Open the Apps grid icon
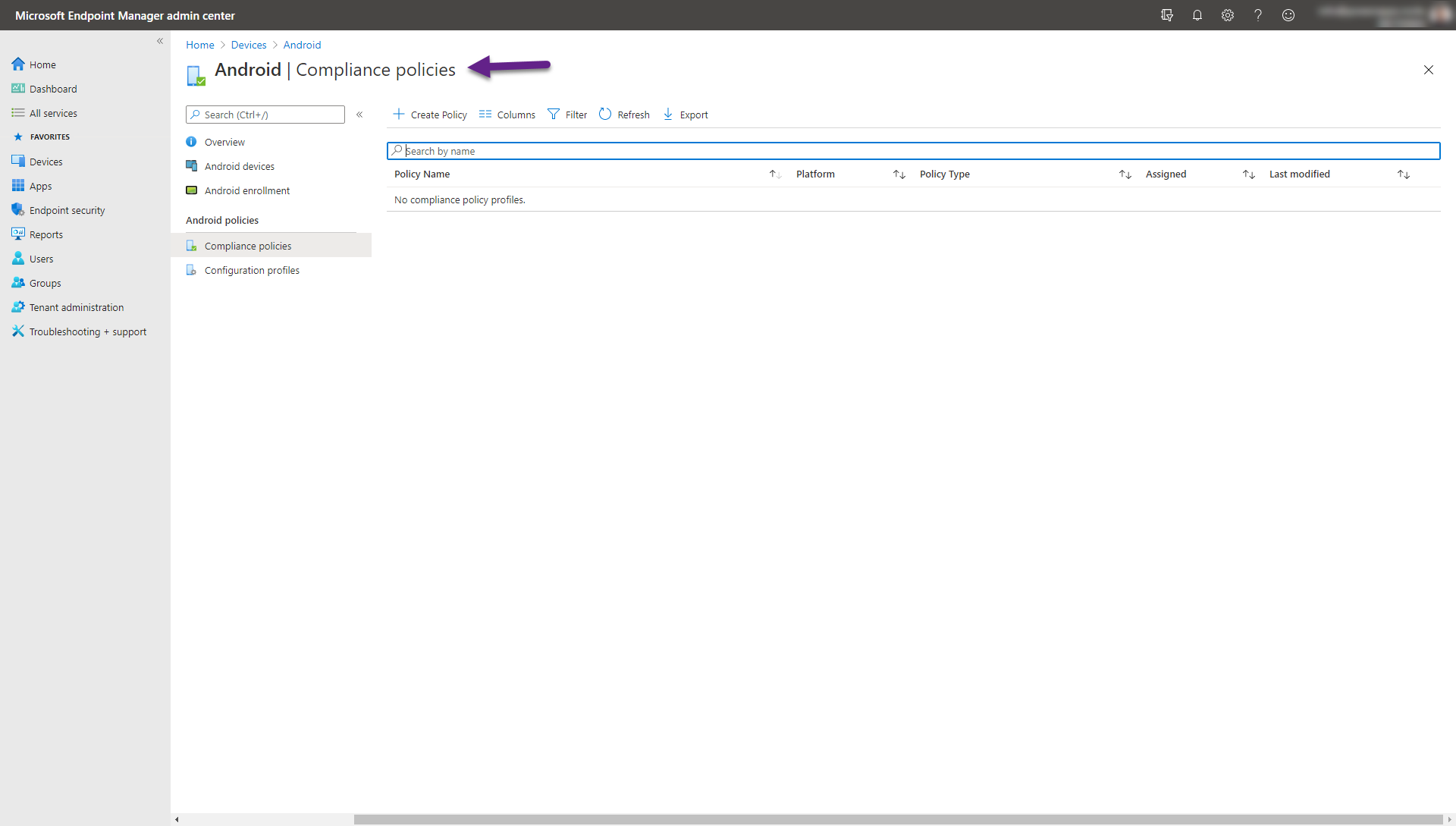The height and width of the screenshot is (826, 1456). 18,186
